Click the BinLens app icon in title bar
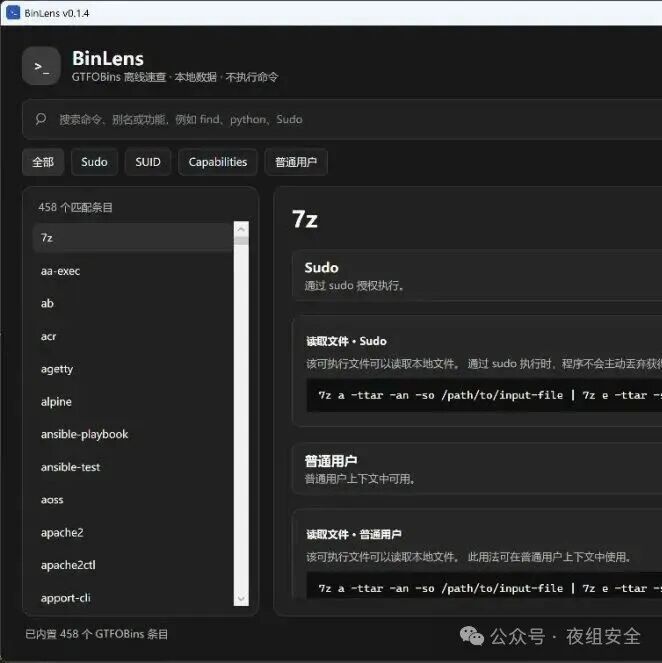Viewport: 662px width, 663px height. 13,13
